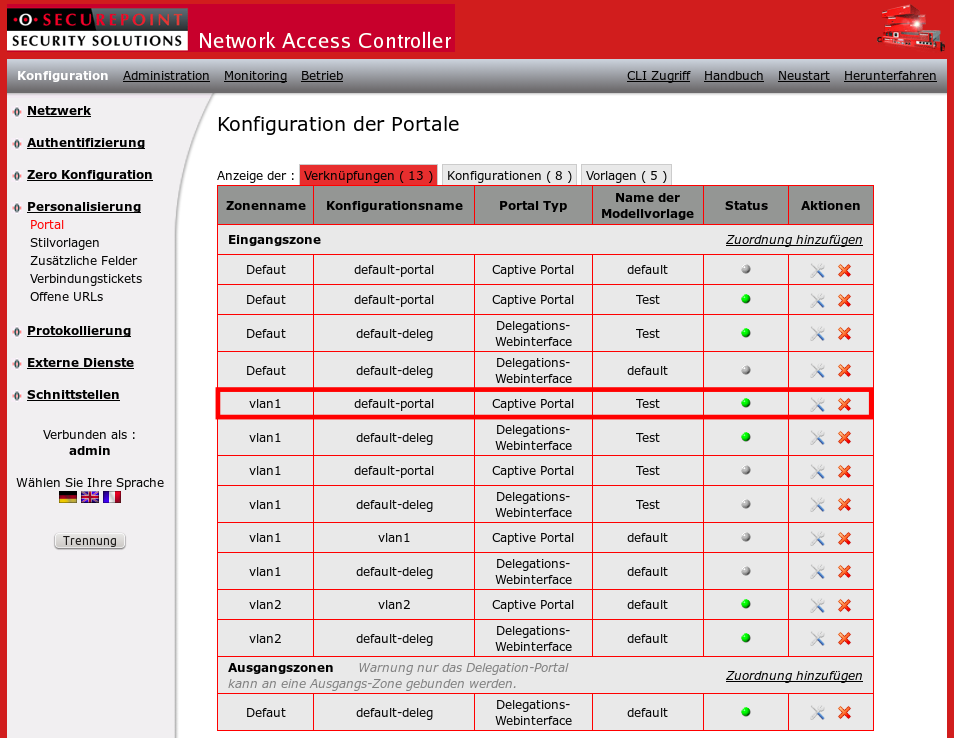This screenshot has height=738, width=954.
Task: Expand the Netzwerk sidebar section
Action: [58, 110]
